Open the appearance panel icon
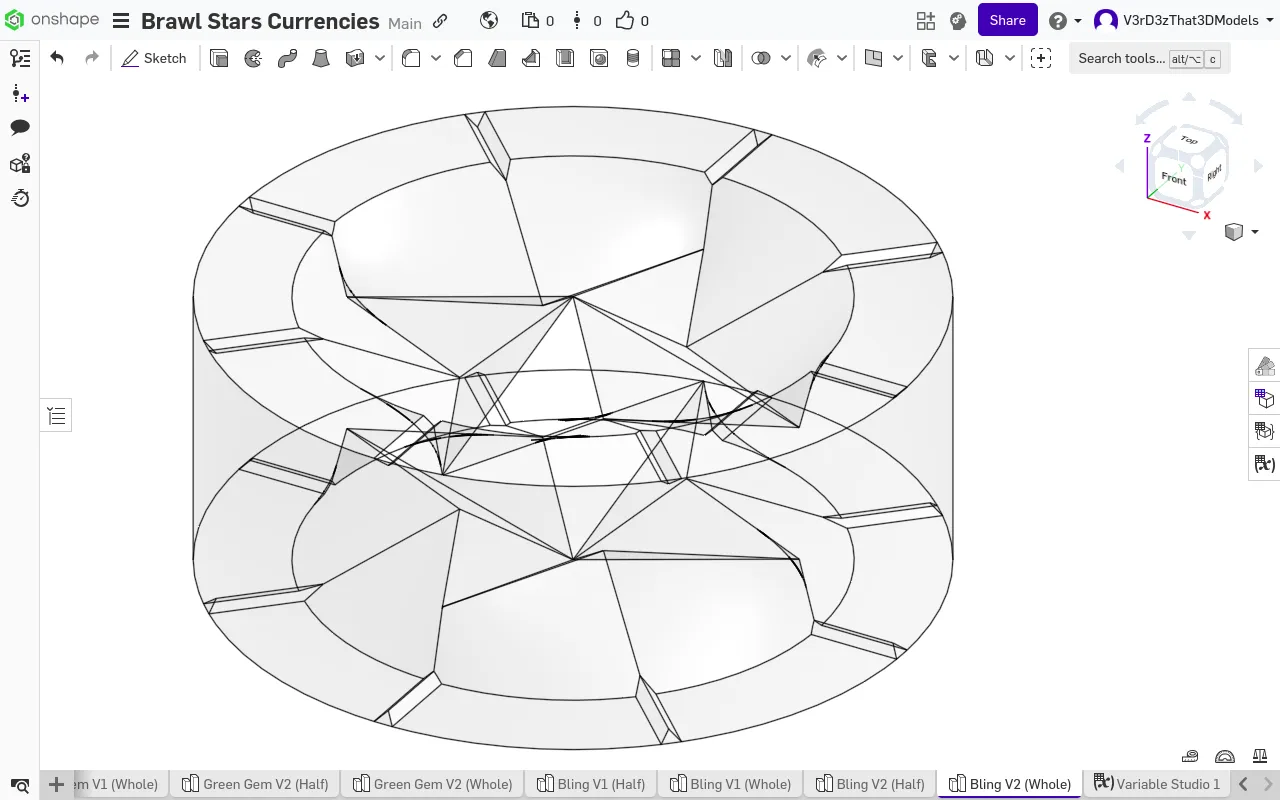1280x800 pixels. pos(1265,365)
